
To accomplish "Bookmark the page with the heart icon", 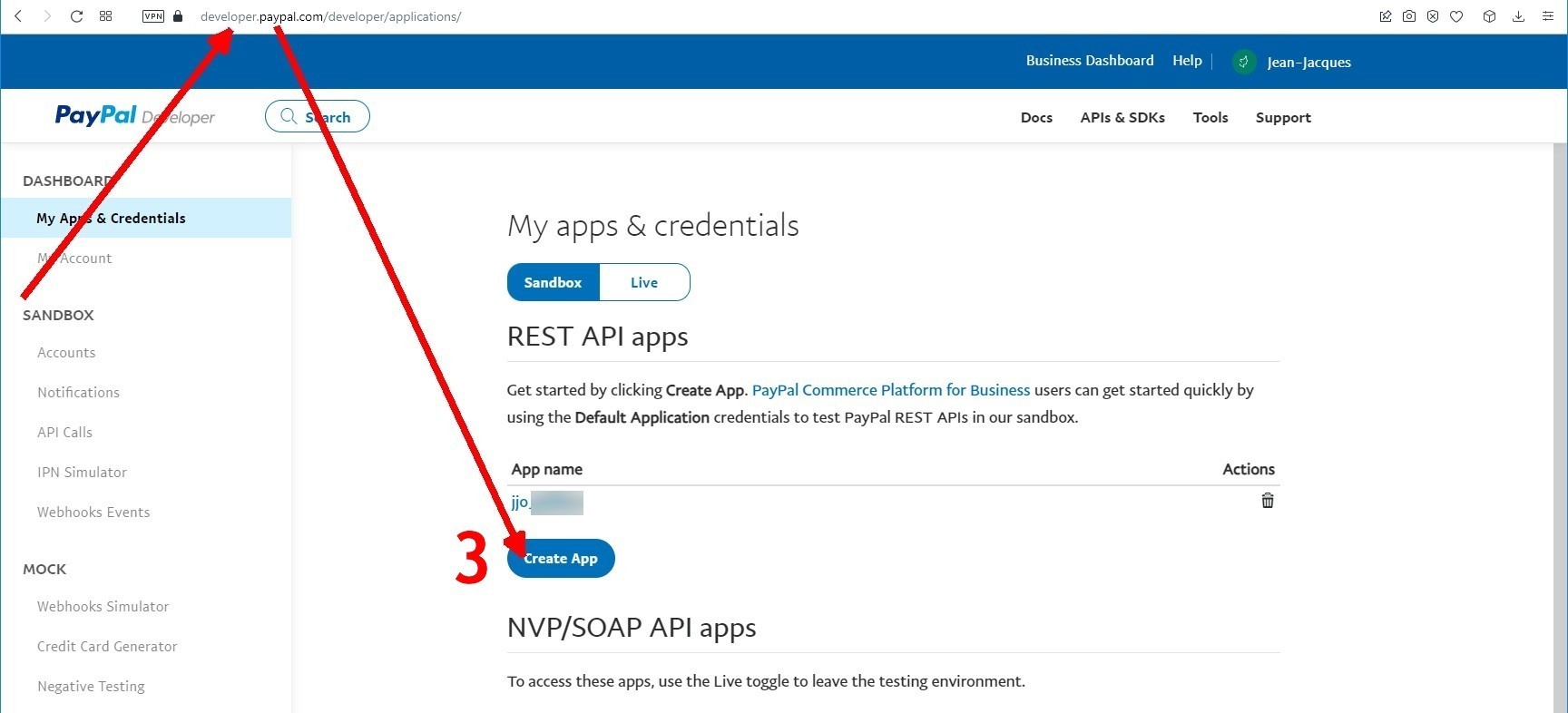I will [1456, 16].
